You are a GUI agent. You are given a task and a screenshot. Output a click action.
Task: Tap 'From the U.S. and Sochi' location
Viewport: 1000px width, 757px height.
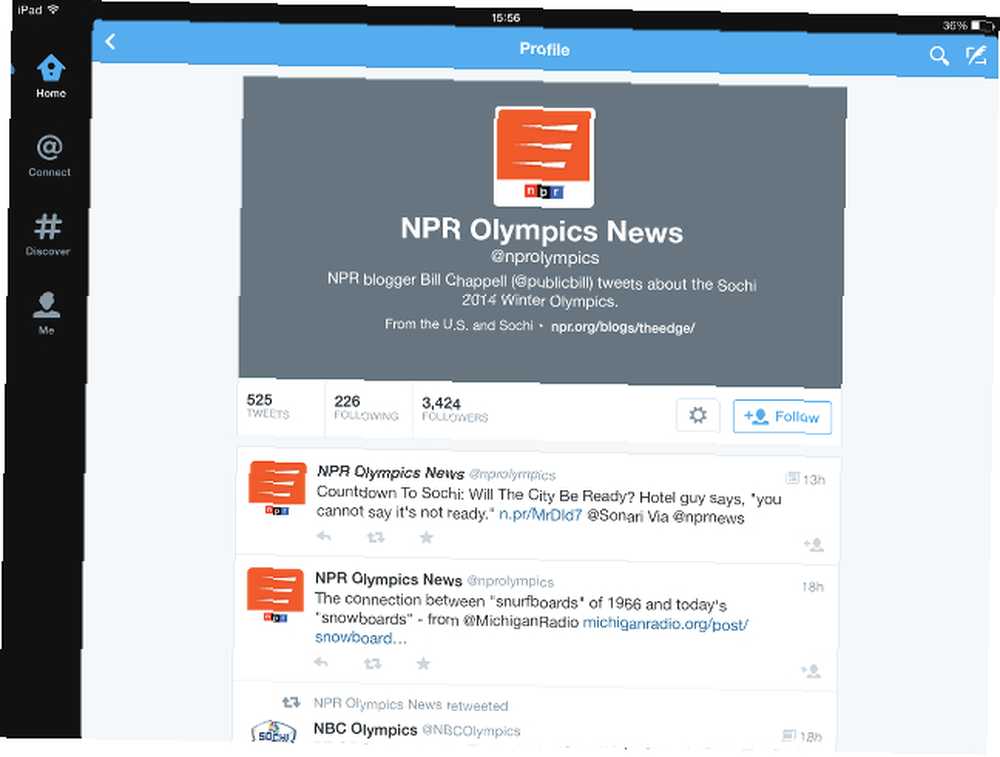[x=459, y=324]
